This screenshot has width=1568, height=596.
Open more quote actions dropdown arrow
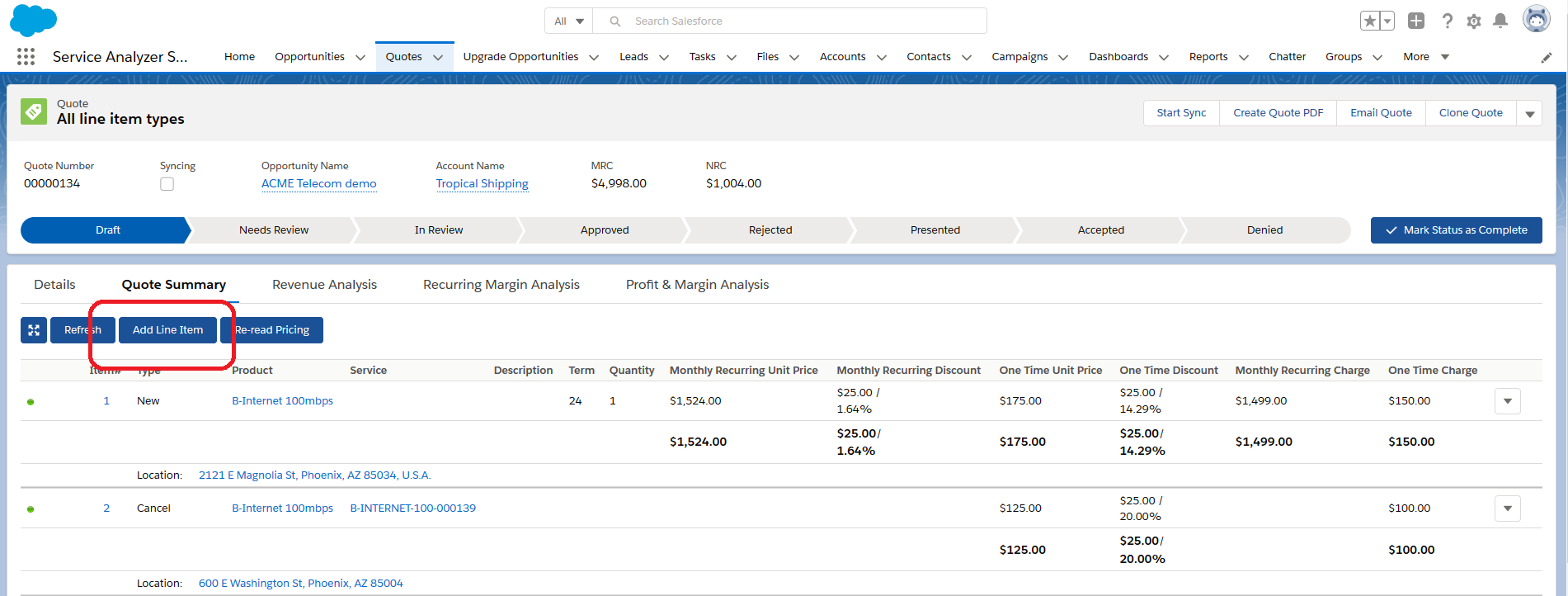pos(1530,113)
